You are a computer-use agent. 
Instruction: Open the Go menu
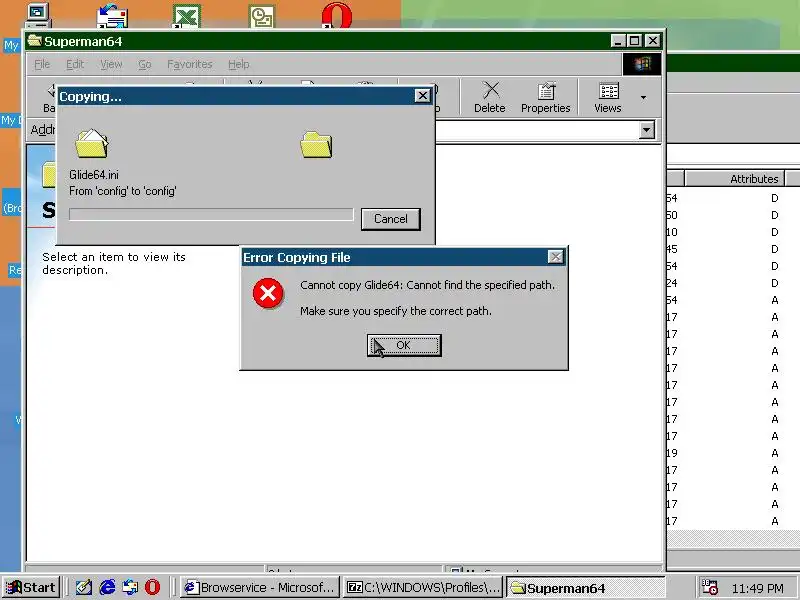[144, 64]
